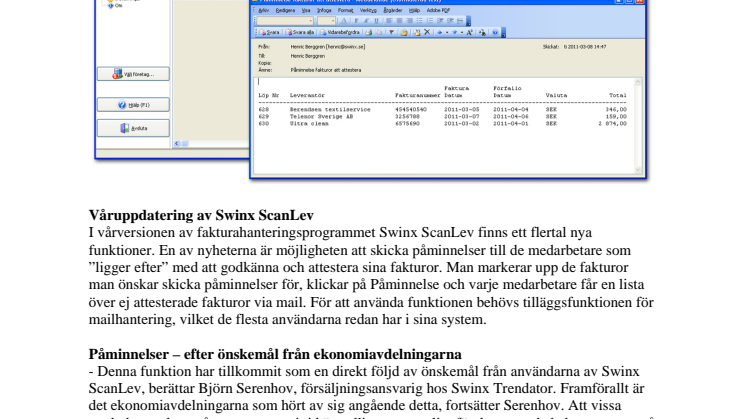Toggle italic formatting in the mail window
This screenshot has height=419, width=746.
pyautogui.click(x=366, y=21)
